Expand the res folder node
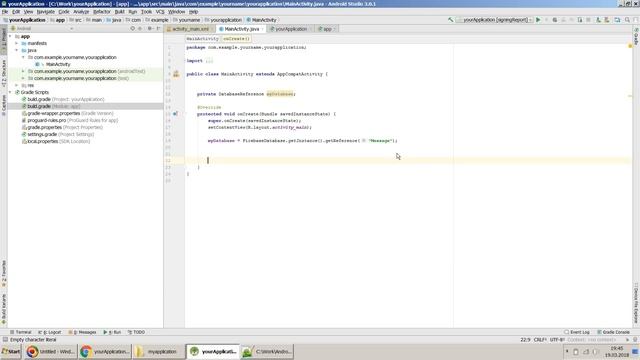 [17, 85]
